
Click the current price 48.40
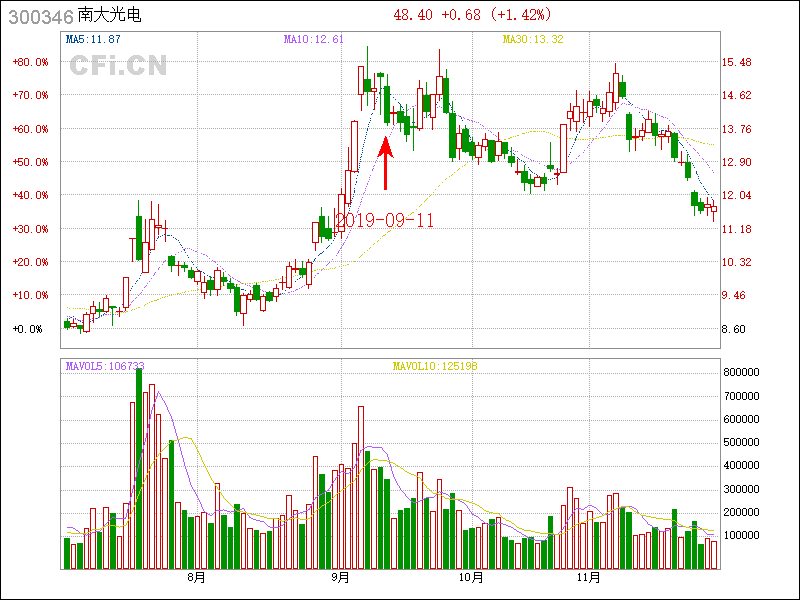point(413,15)
